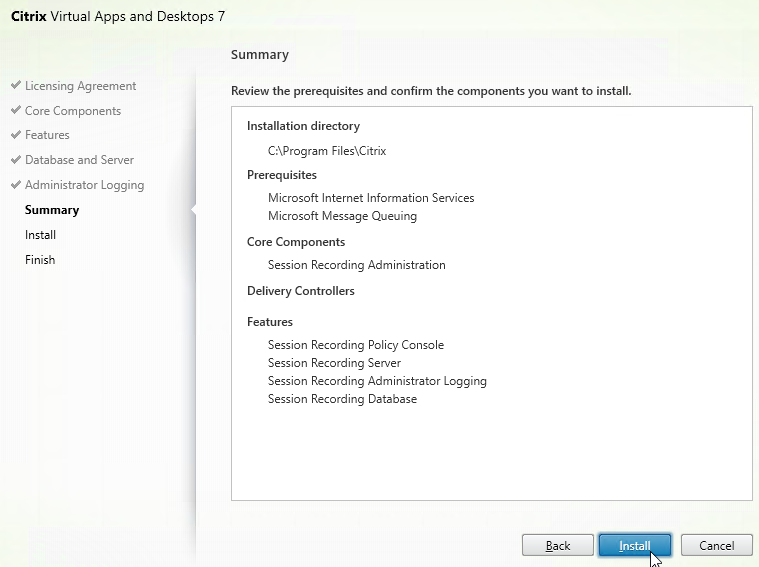Screen dimensions: 759x567
Task: Click the Citrix Virtual Apps and Desktops 7 title
Action: coord(118,16)
